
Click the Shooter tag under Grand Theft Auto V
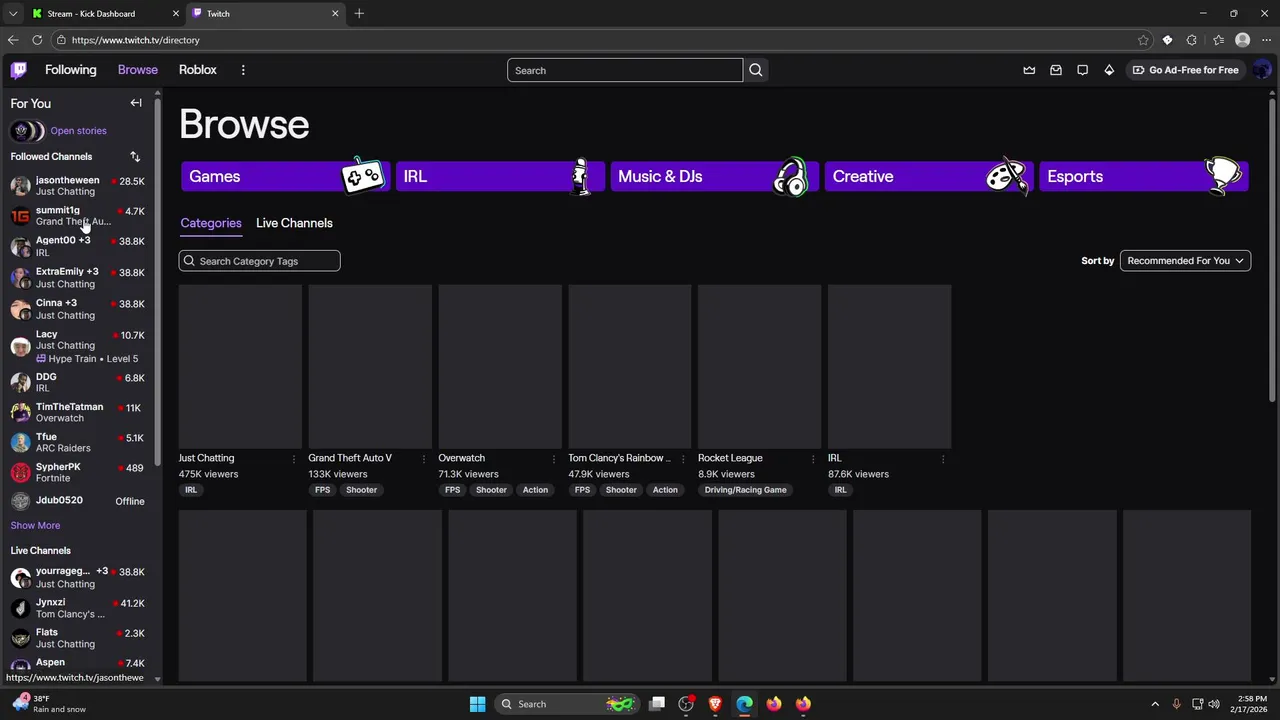tap(361, 490)
